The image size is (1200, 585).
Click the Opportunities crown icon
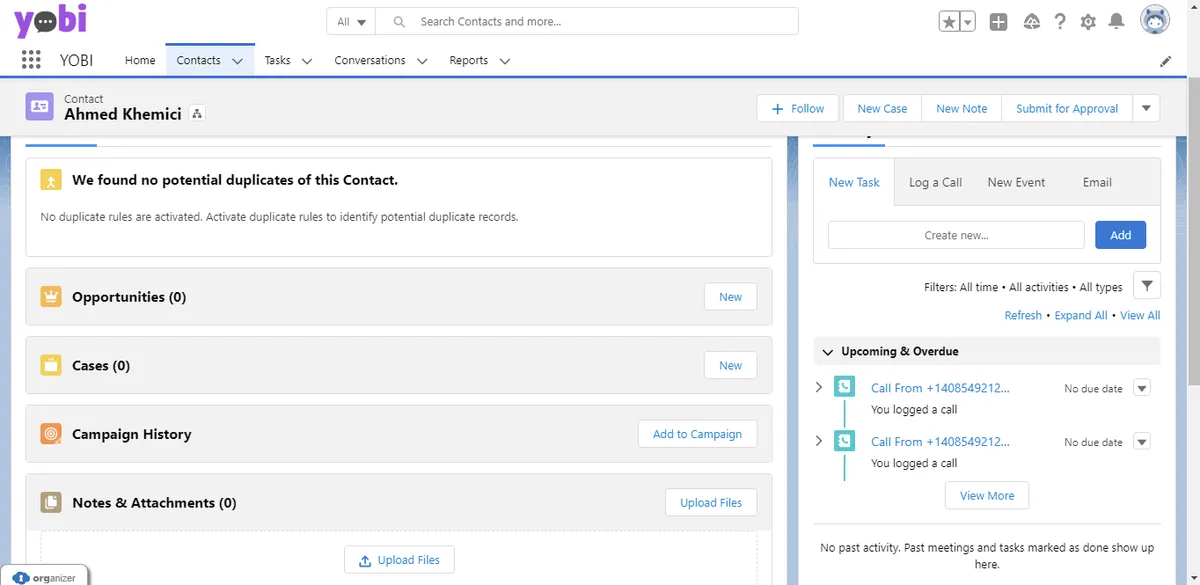point(51,297)
